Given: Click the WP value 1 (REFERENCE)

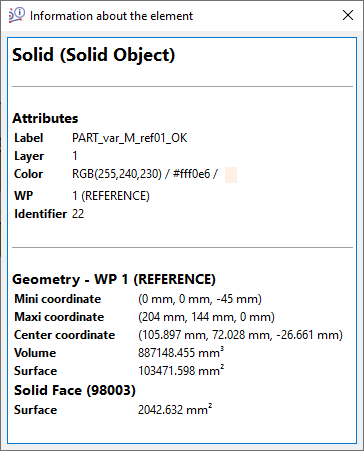Looking at the screenshot, I should tap(111, 196).
